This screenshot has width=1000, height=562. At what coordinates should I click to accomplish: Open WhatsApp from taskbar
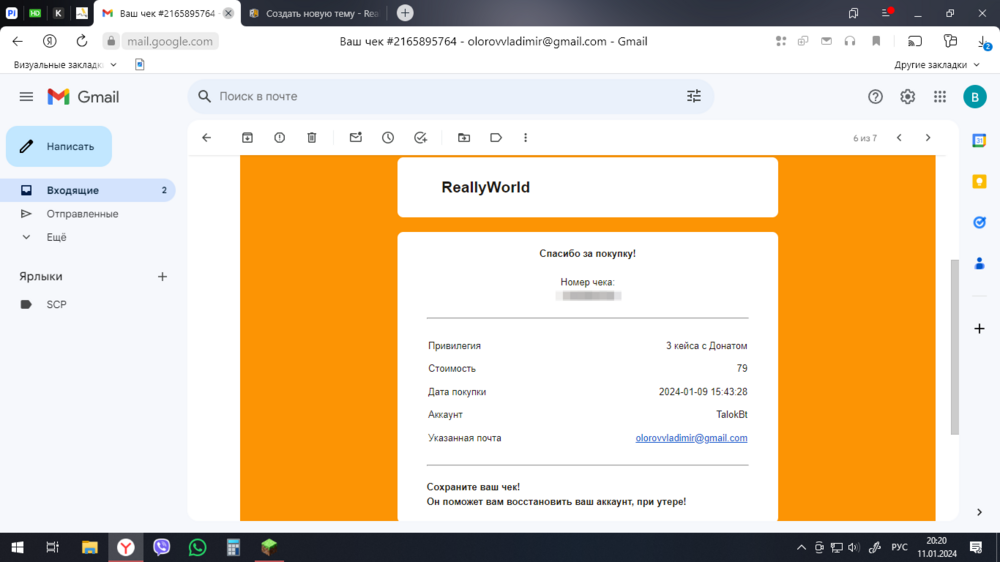(x=197, y=547)
